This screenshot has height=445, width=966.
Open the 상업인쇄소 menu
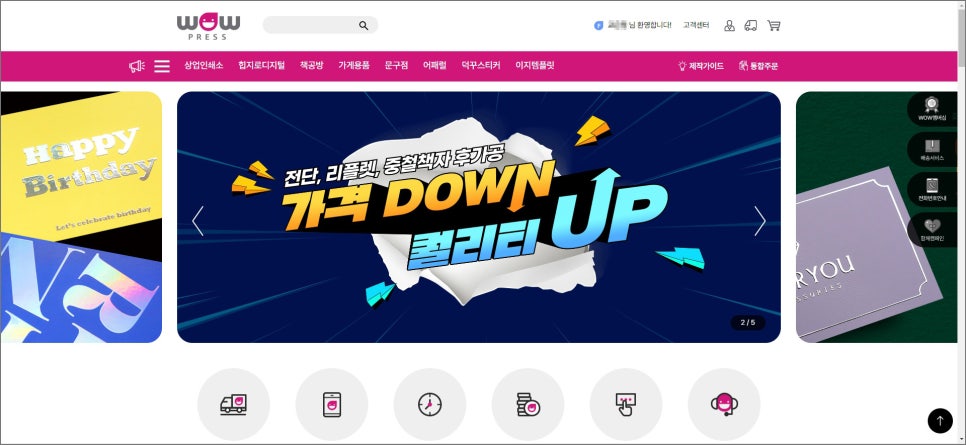[203, 65]
